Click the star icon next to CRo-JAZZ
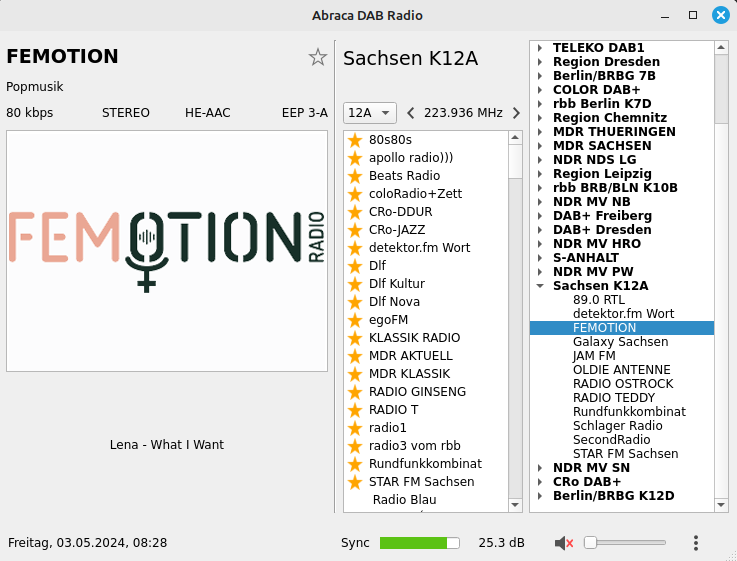This screenshot has height=561, width=737. [x=355, y=230]
